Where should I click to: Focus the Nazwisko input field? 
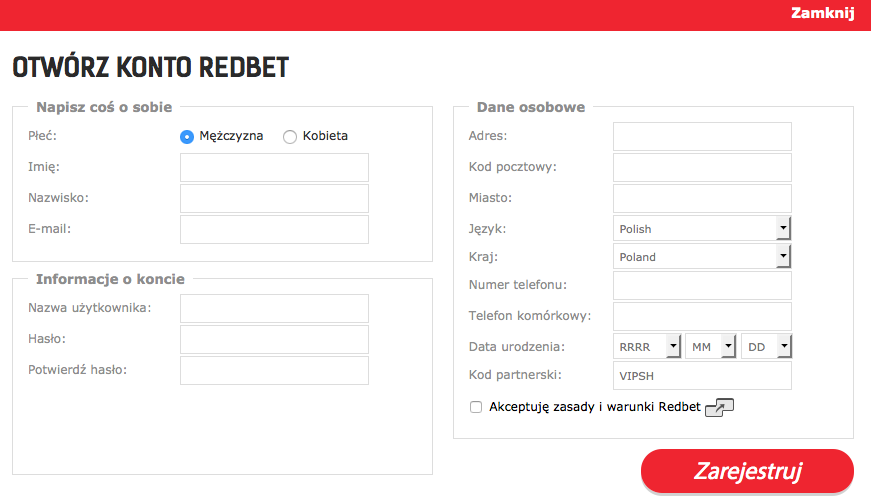[x=274, y=198]
